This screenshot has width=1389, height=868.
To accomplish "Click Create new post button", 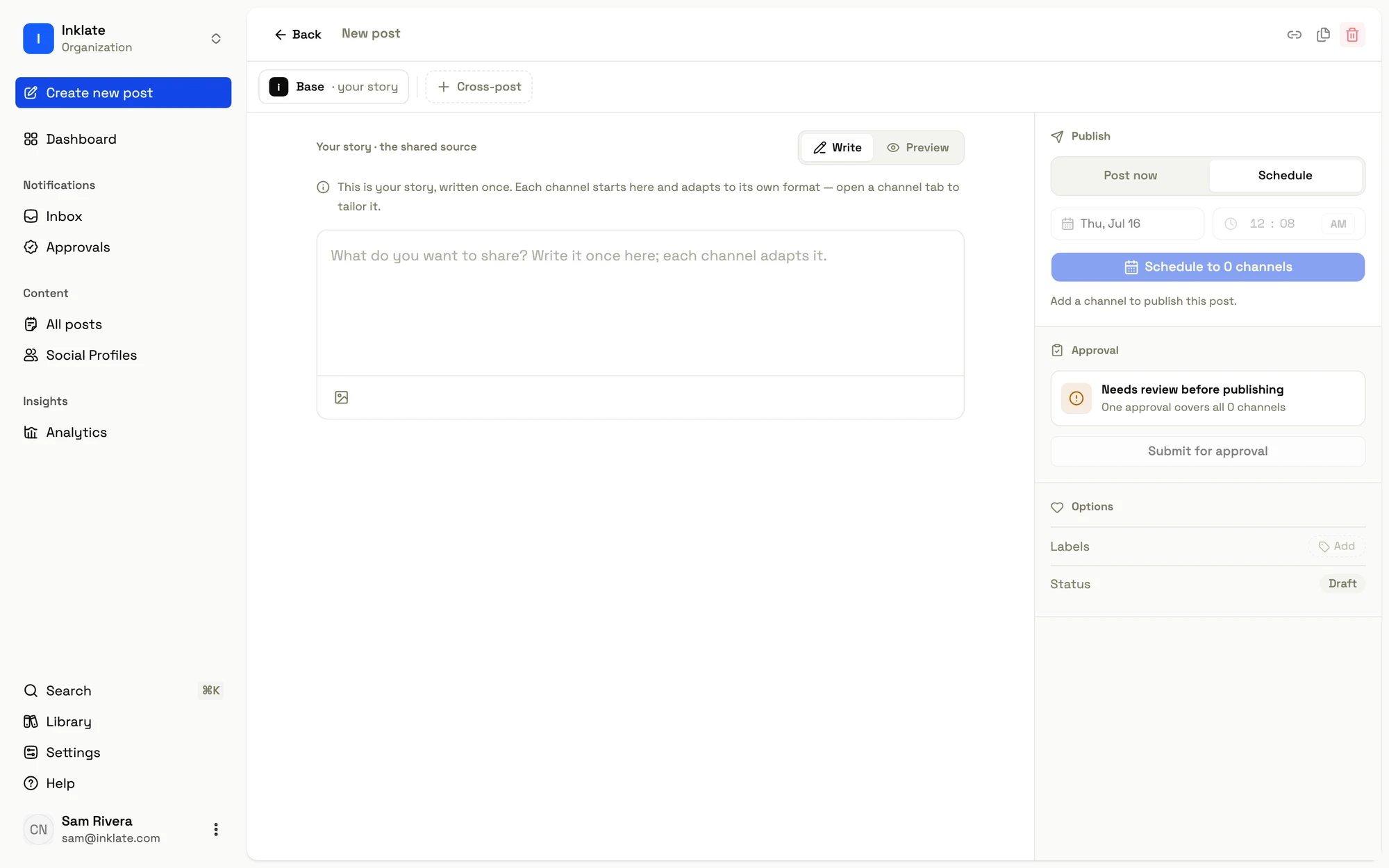I will (x=123, y=92).
